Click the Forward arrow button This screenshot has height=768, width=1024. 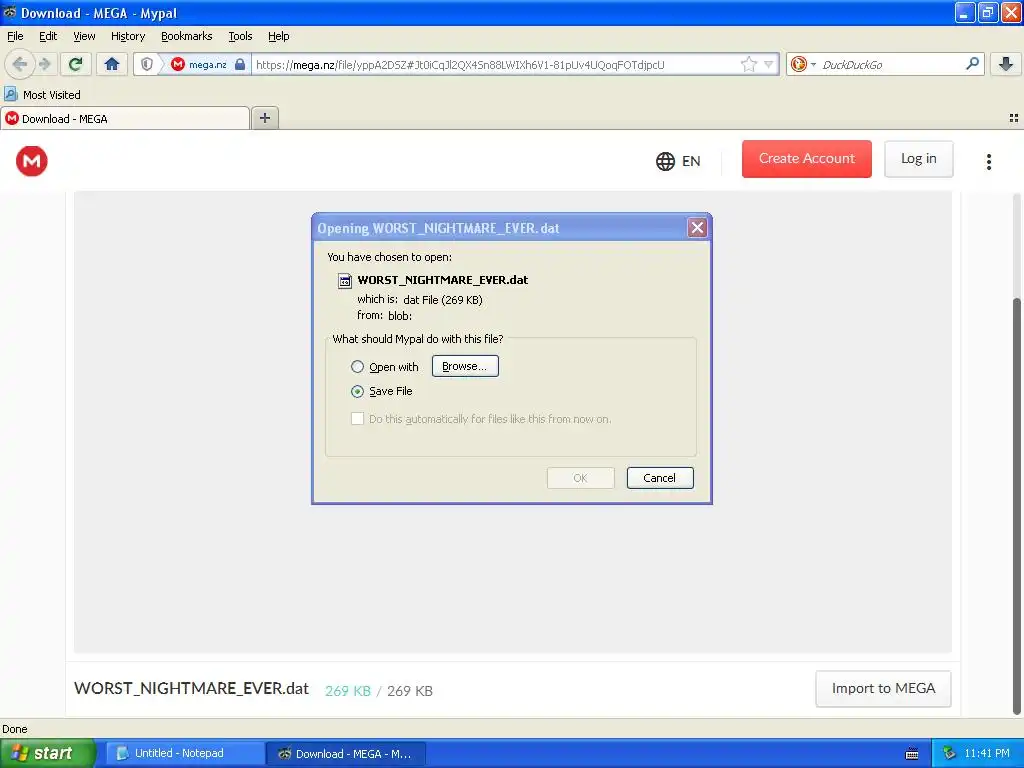pyautogui.click(x=45, y=64)
